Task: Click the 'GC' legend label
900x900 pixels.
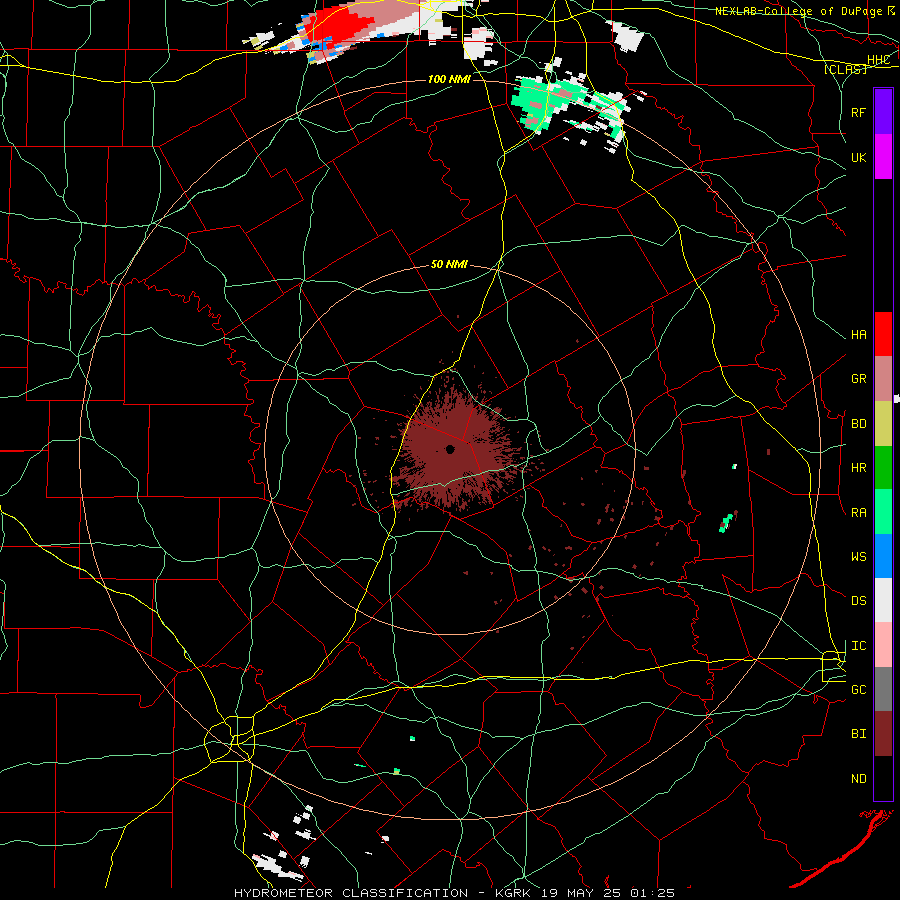Action: pos(858,690)
